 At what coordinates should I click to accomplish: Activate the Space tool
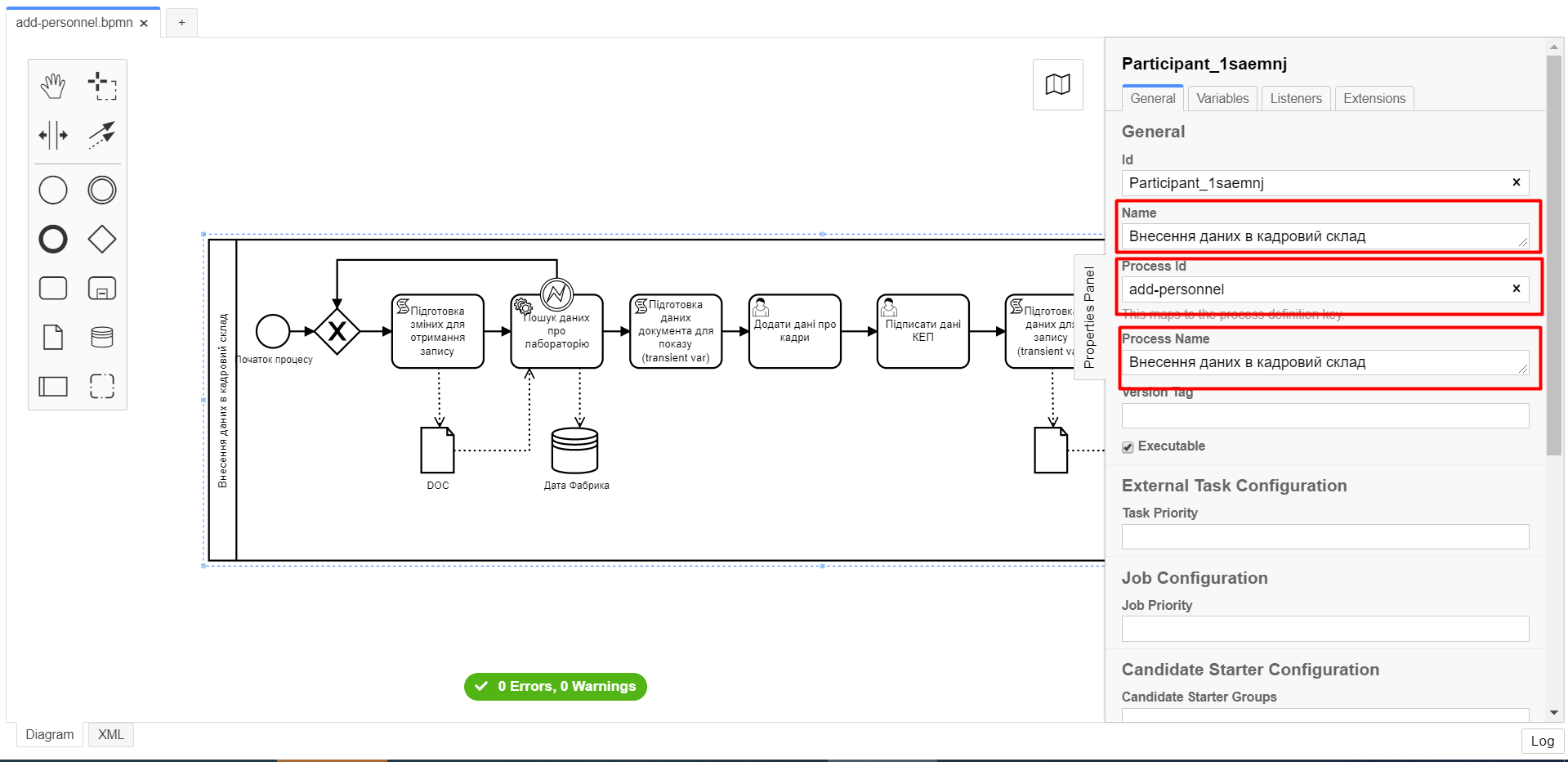(x=53, y=135)
